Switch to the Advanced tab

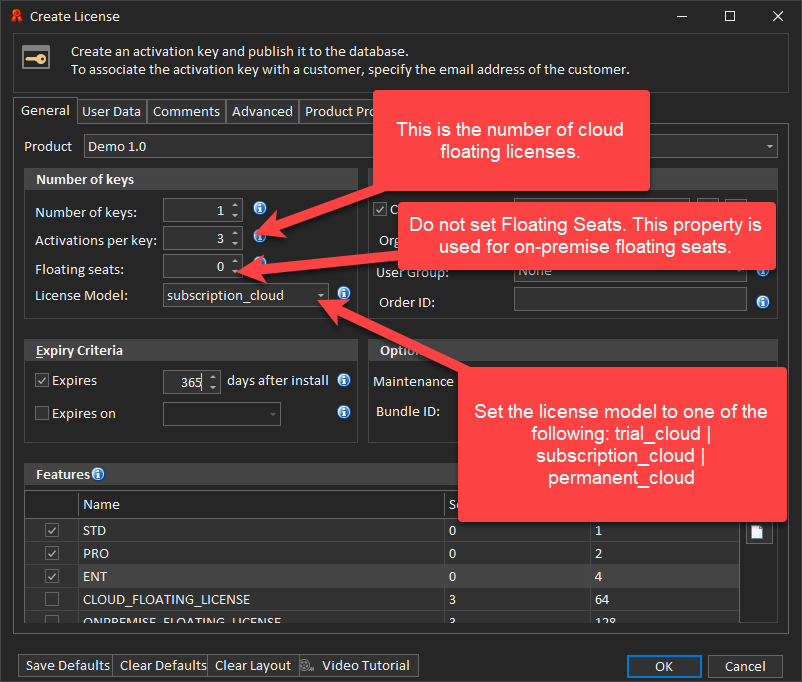coord(262,112)
